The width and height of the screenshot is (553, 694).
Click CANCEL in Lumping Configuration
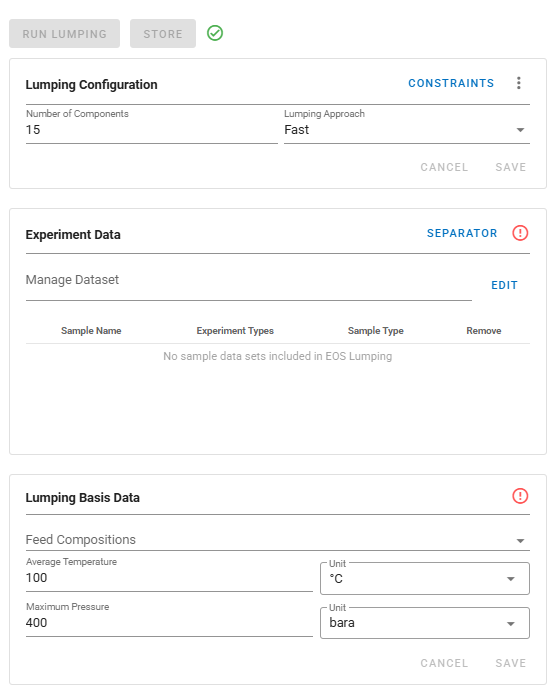coord(444,167)
